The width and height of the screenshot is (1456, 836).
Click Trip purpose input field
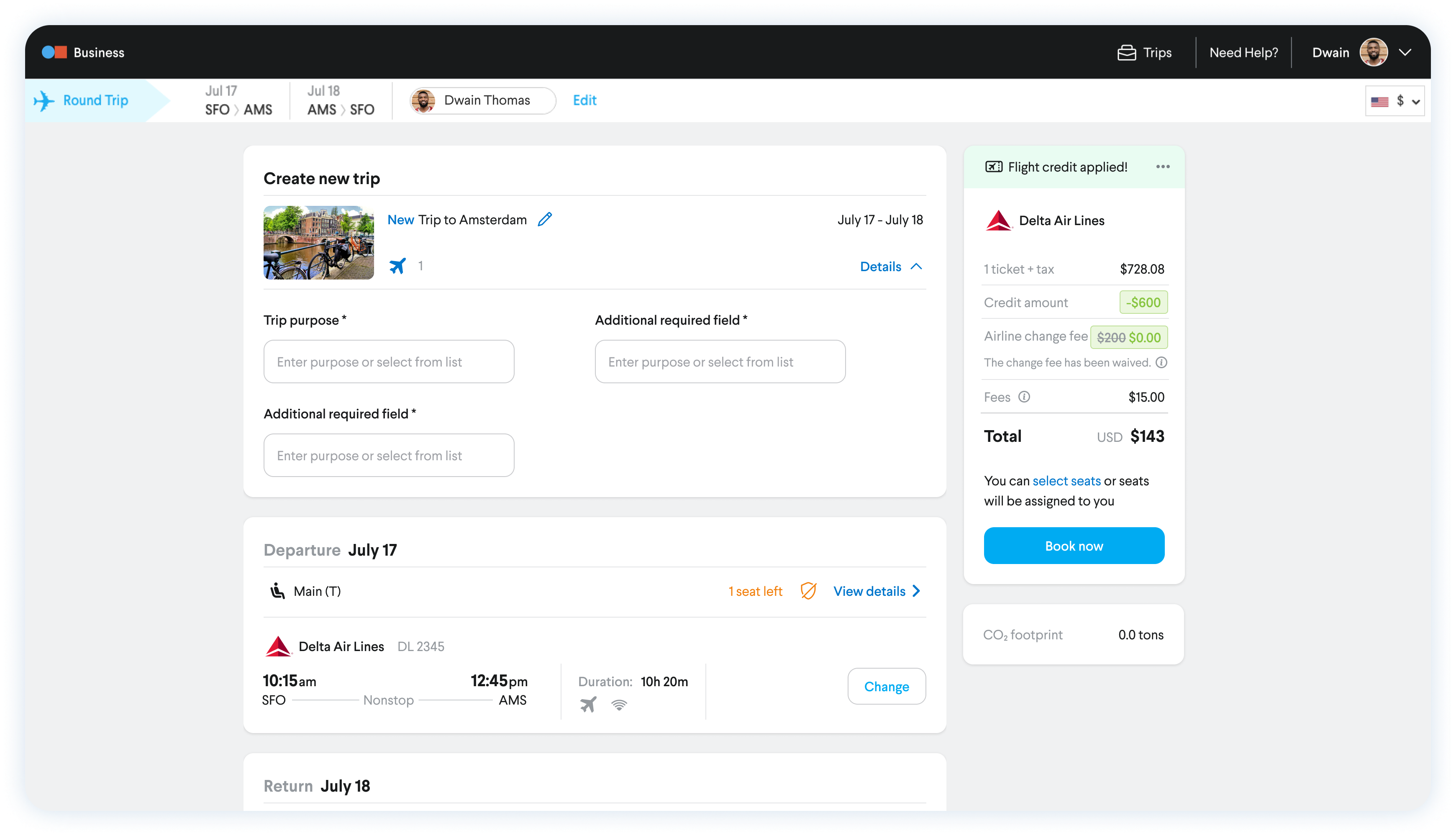click(x=388, y=361)
